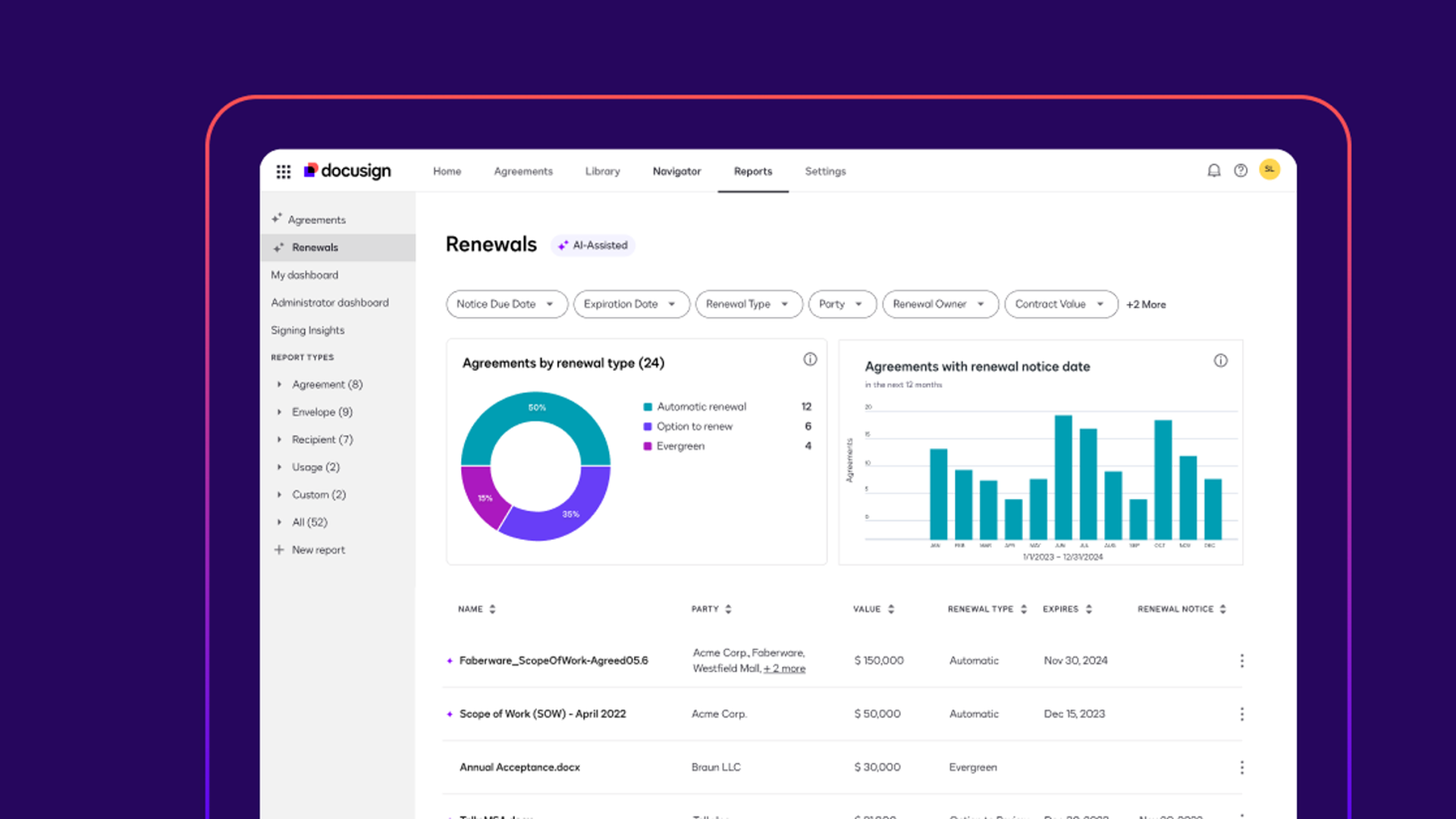Open the SL profile avatar
The height and width of the screenshot is (819, 1456).
pyautogui.click(x=1269, y=169)
